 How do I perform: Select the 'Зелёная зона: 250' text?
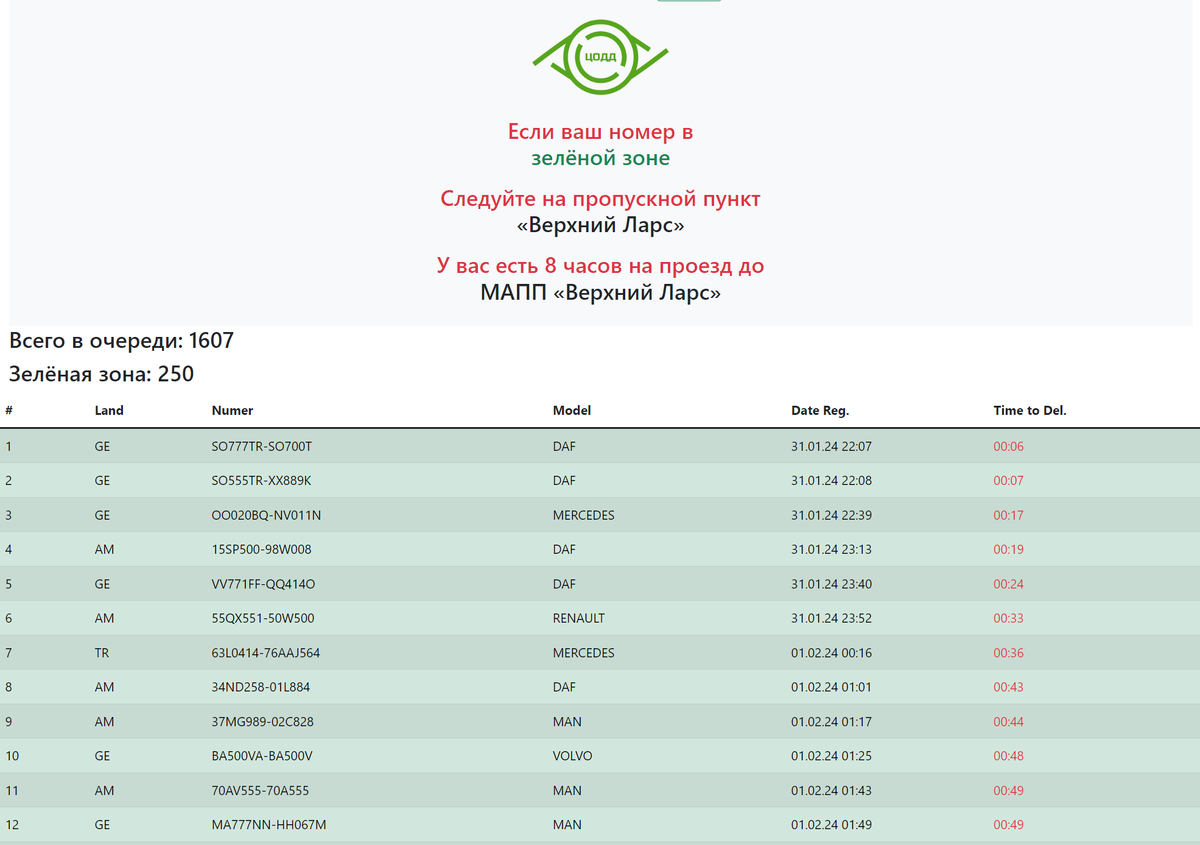pos(101,375)
